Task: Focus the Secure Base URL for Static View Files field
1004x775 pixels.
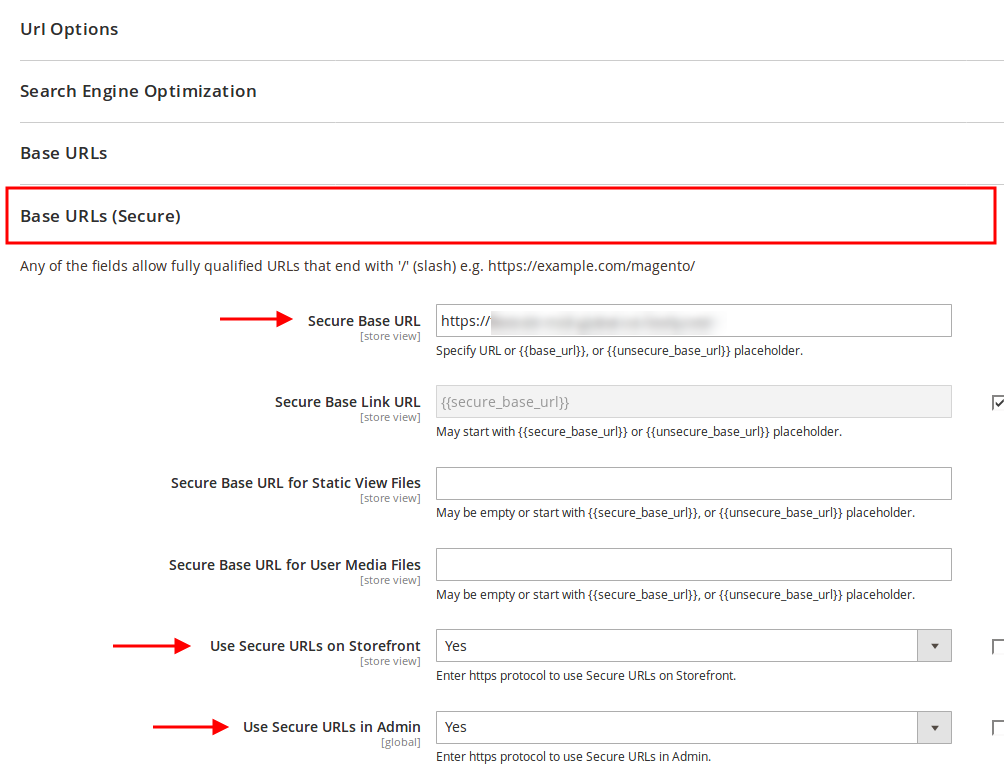Action: point(693,483)
